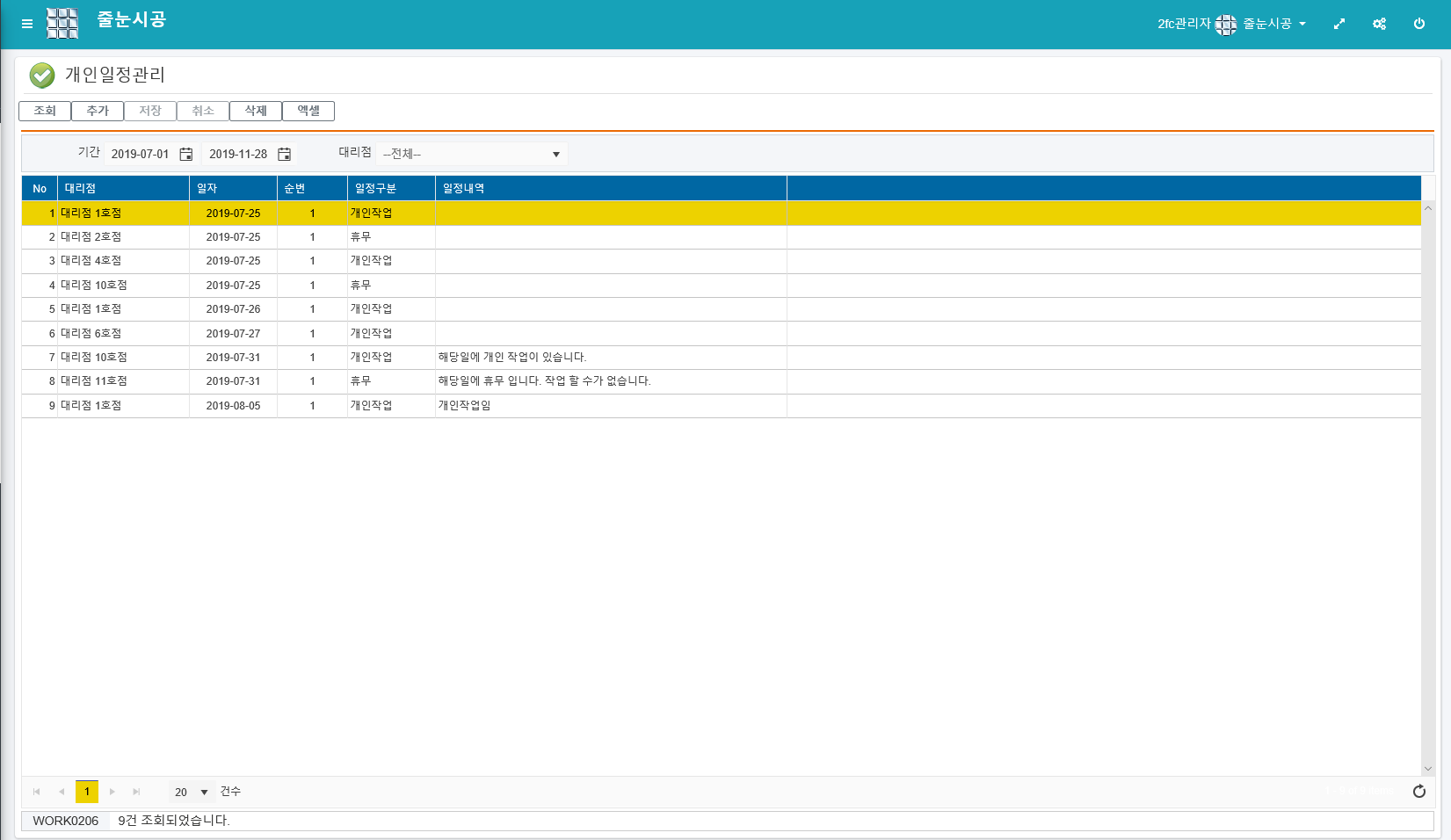Open the hamburger menu icon
Viewport: 1451px width, 840px height.
pos(27,24)
